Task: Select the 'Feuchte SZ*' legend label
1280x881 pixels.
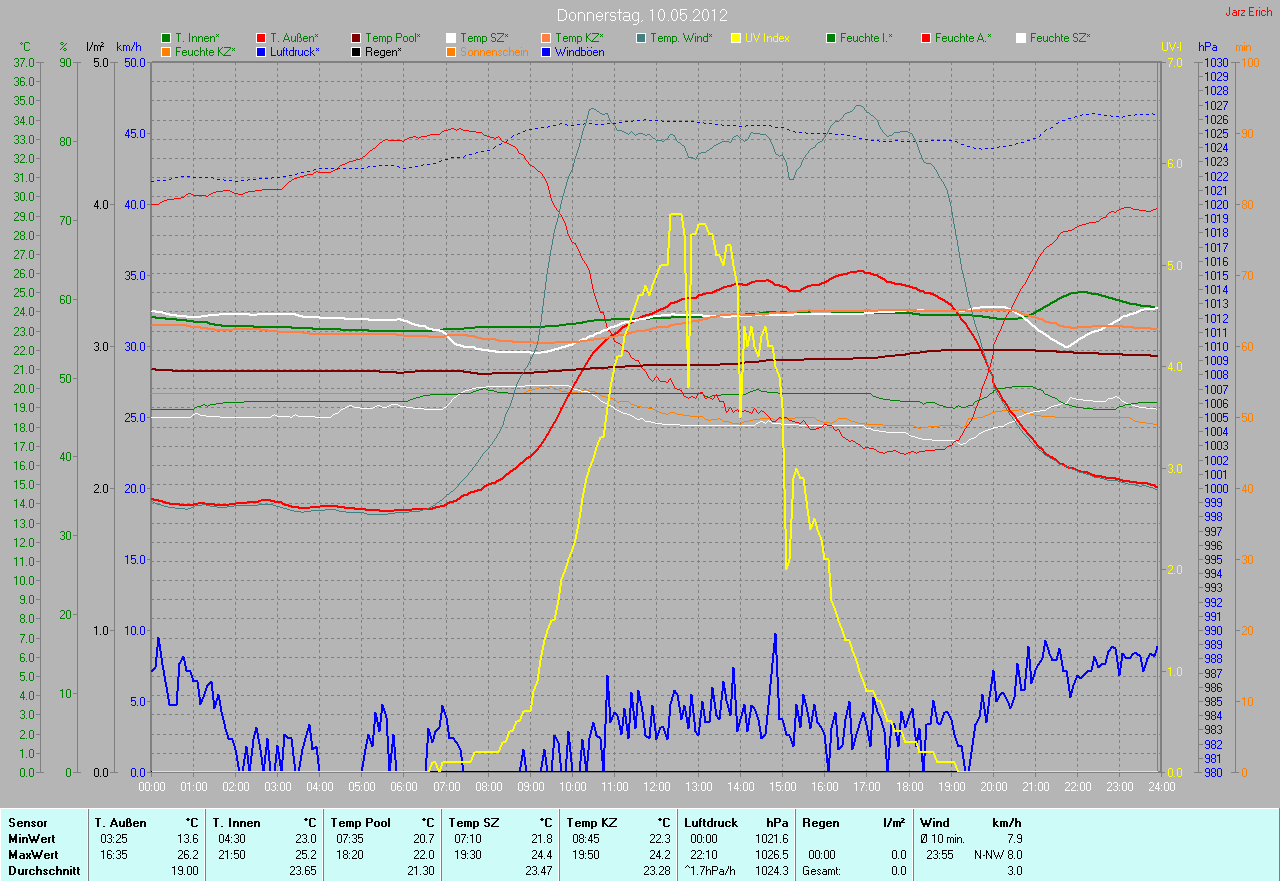Action: click(x=1060, y=38)
